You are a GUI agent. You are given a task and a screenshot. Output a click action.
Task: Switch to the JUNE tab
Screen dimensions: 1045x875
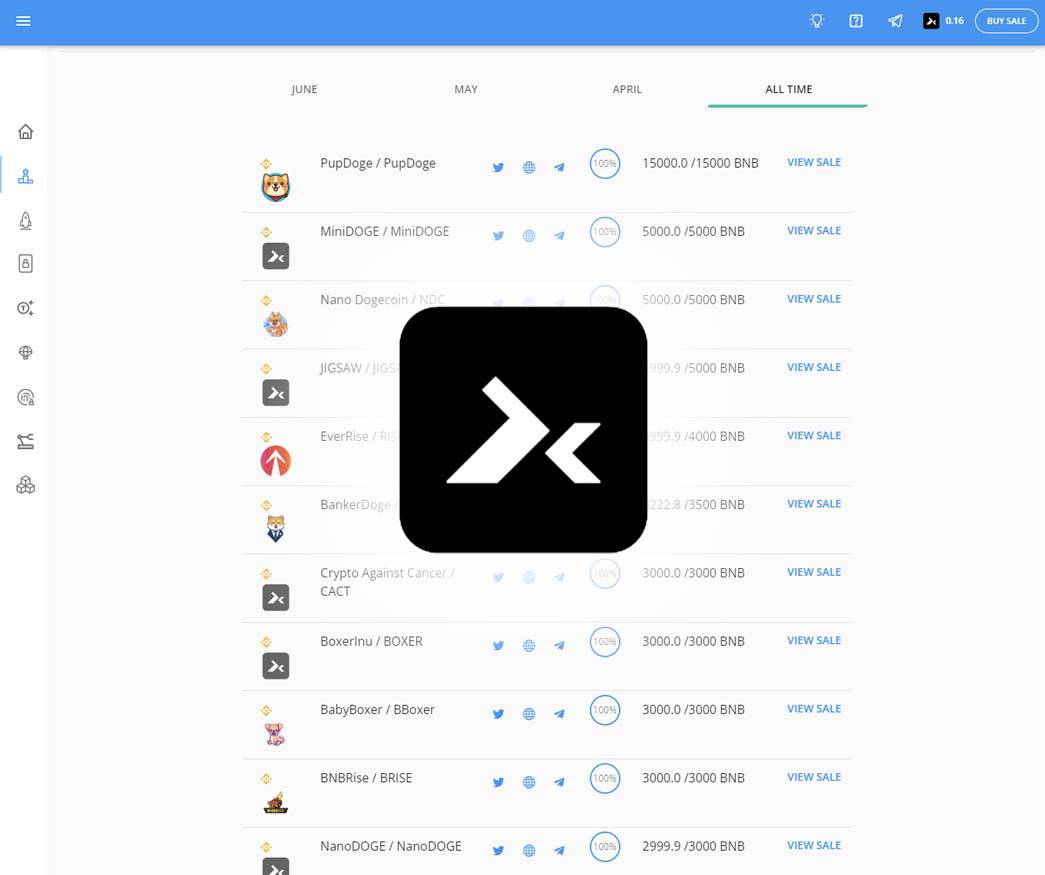(x=304, y=89)
